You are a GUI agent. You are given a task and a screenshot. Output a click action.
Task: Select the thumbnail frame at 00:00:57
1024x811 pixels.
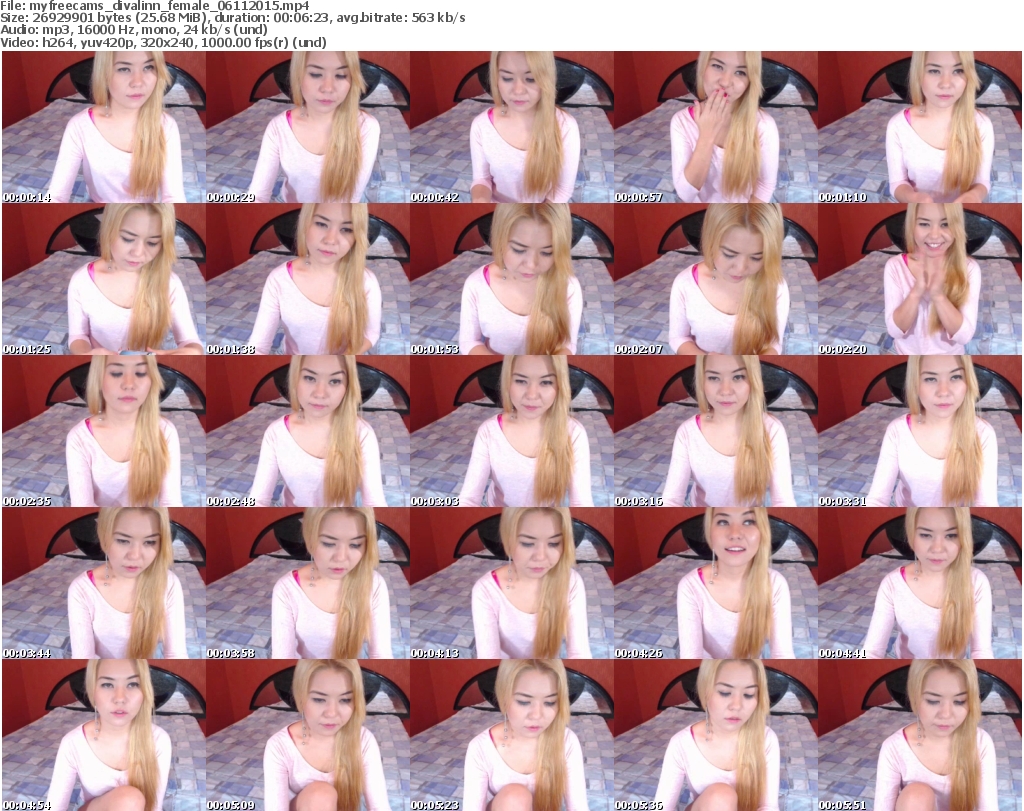tap(716, 127)
